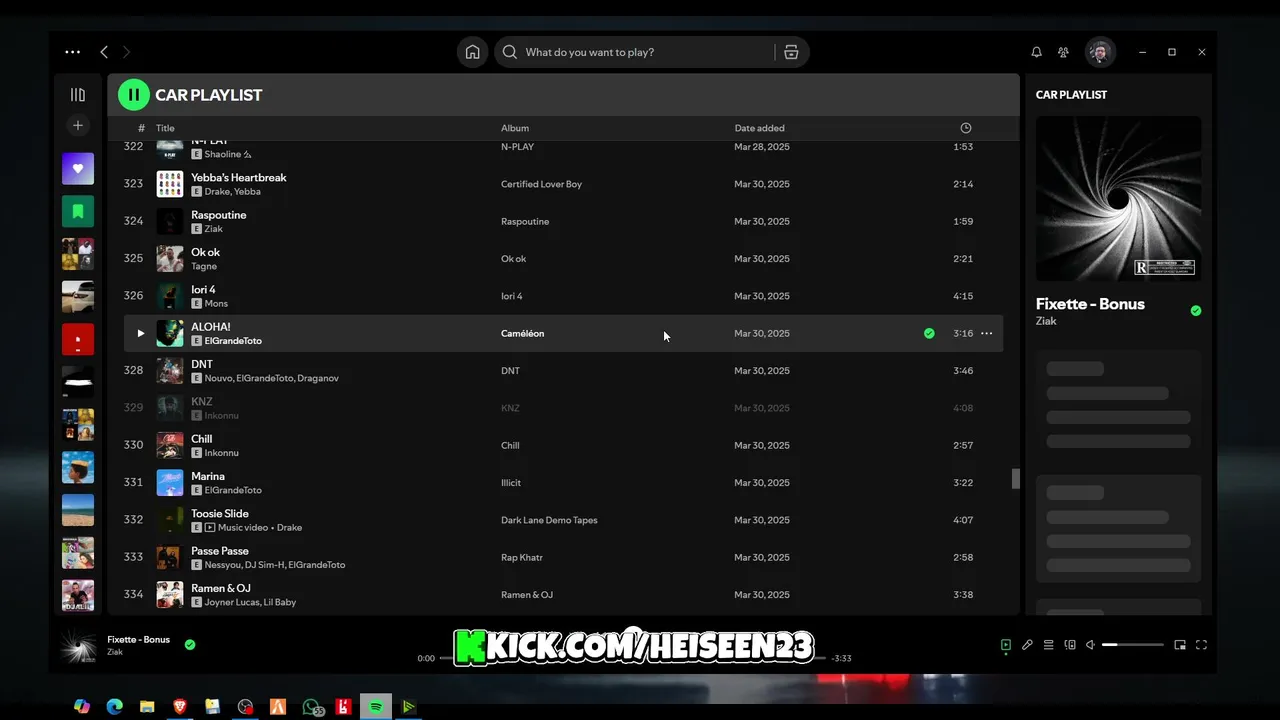Open the Illicit album link

(511, 483)
